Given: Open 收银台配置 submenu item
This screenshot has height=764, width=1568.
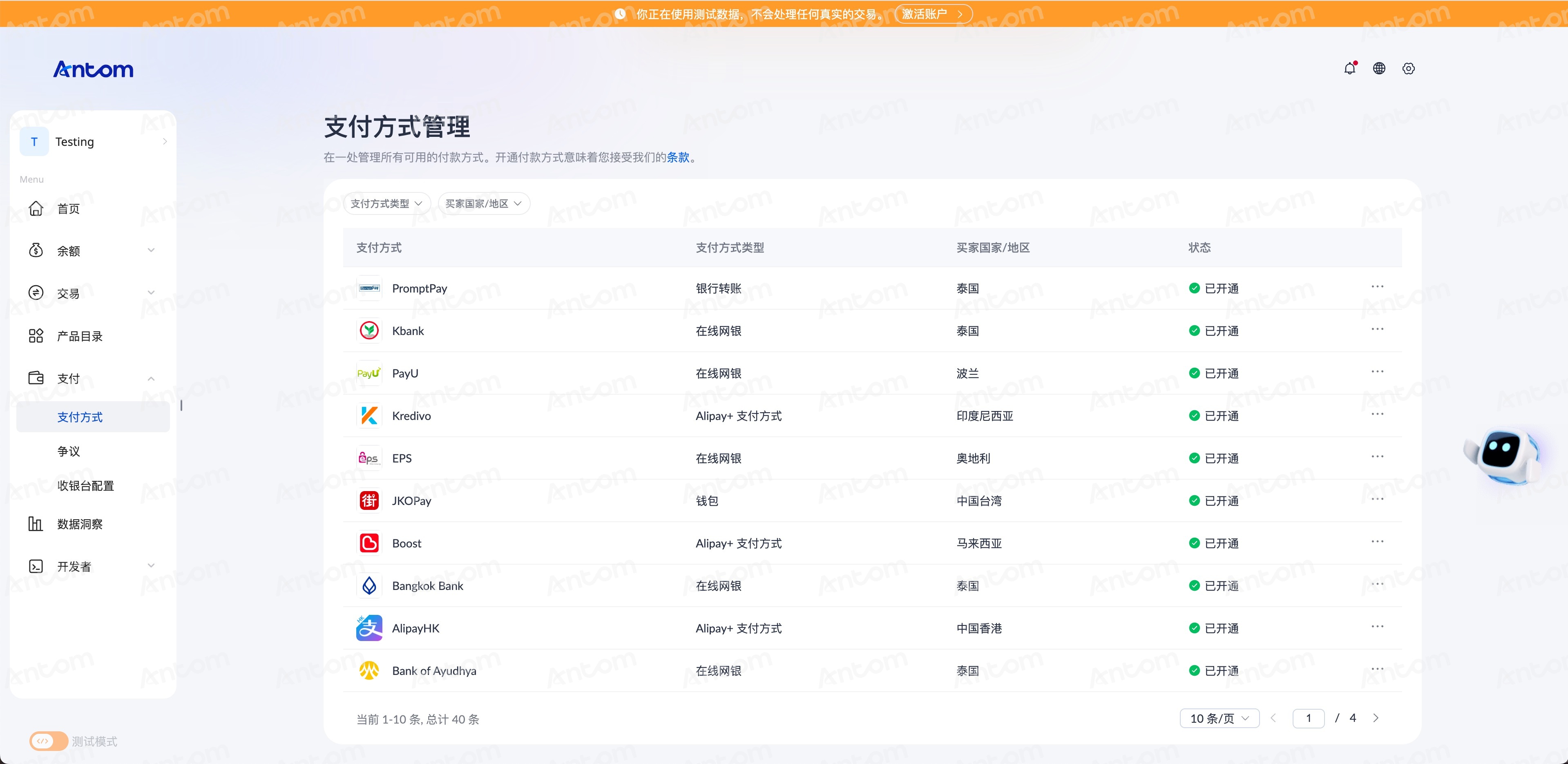Looking at the screenshot, I should coord(92,486).
